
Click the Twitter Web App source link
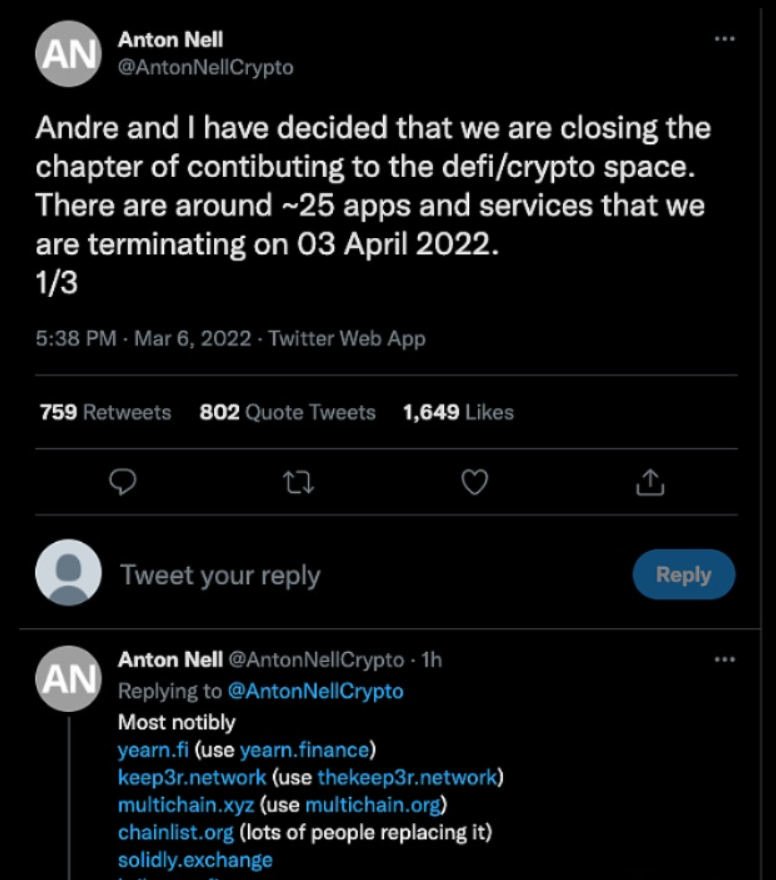(348, 338)
